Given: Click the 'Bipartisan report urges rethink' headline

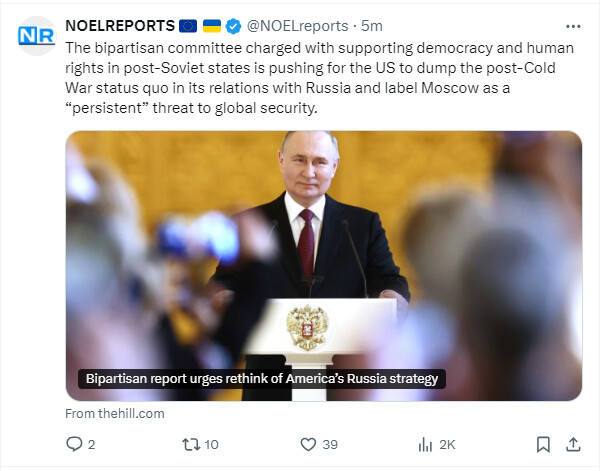Looking at the screenshot, I should (x=261, y=379).
